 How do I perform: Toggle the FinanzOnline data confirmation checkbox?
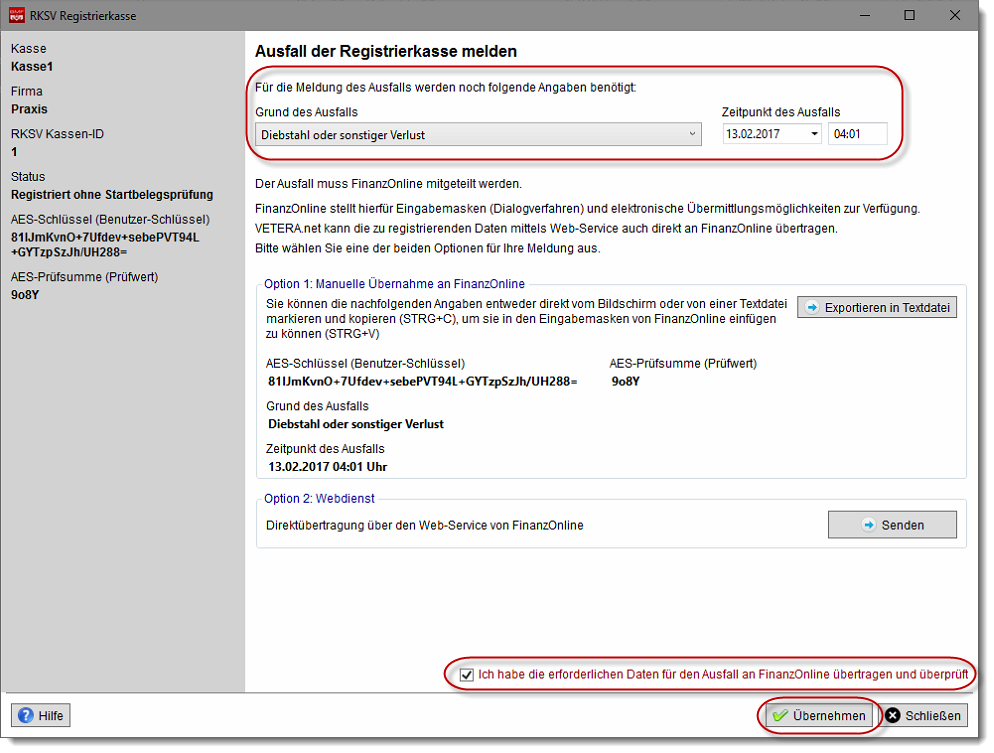467,675
